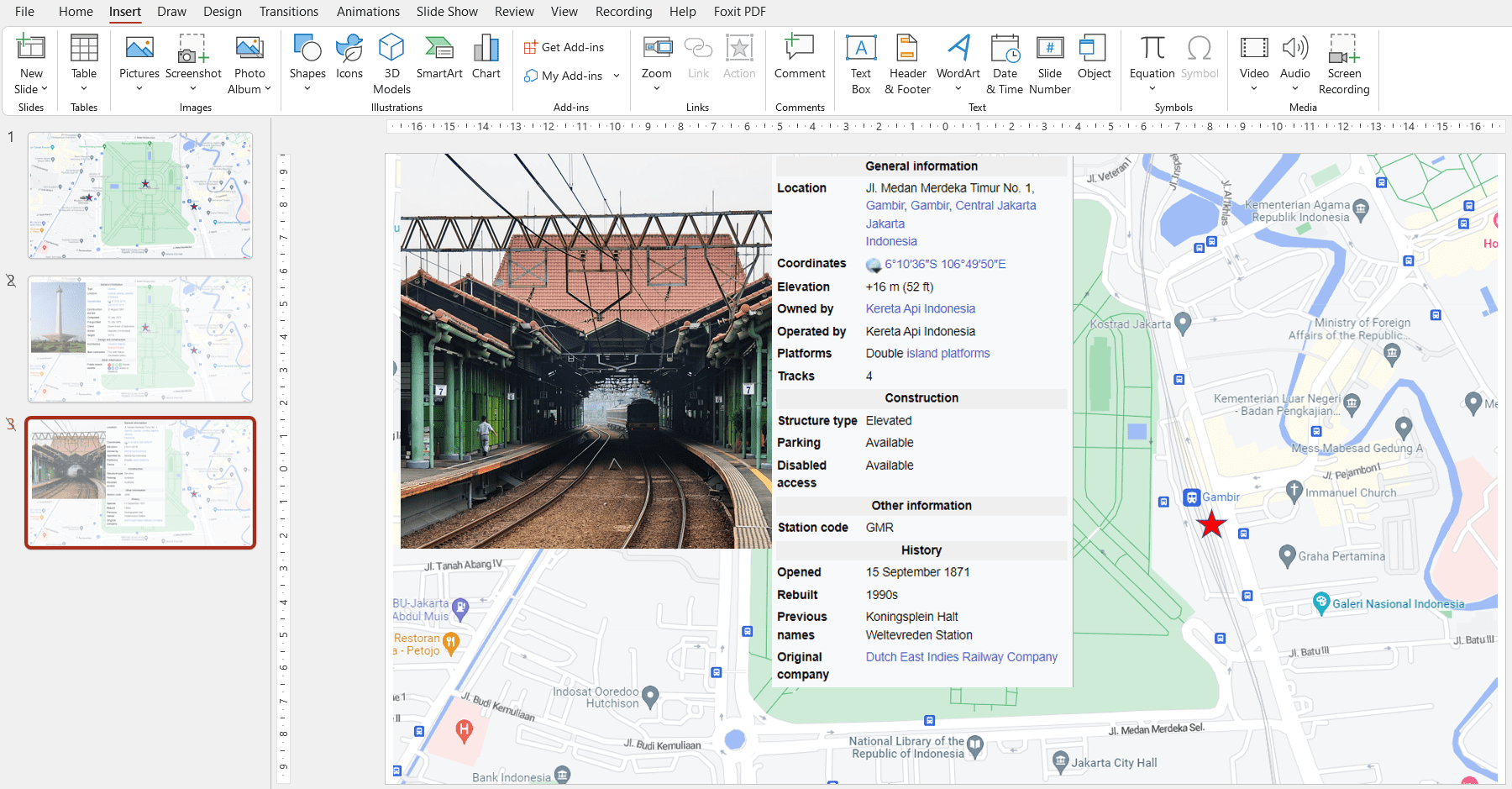
Task: Expand the Table dropdown arrow
Action: [84, 89]
